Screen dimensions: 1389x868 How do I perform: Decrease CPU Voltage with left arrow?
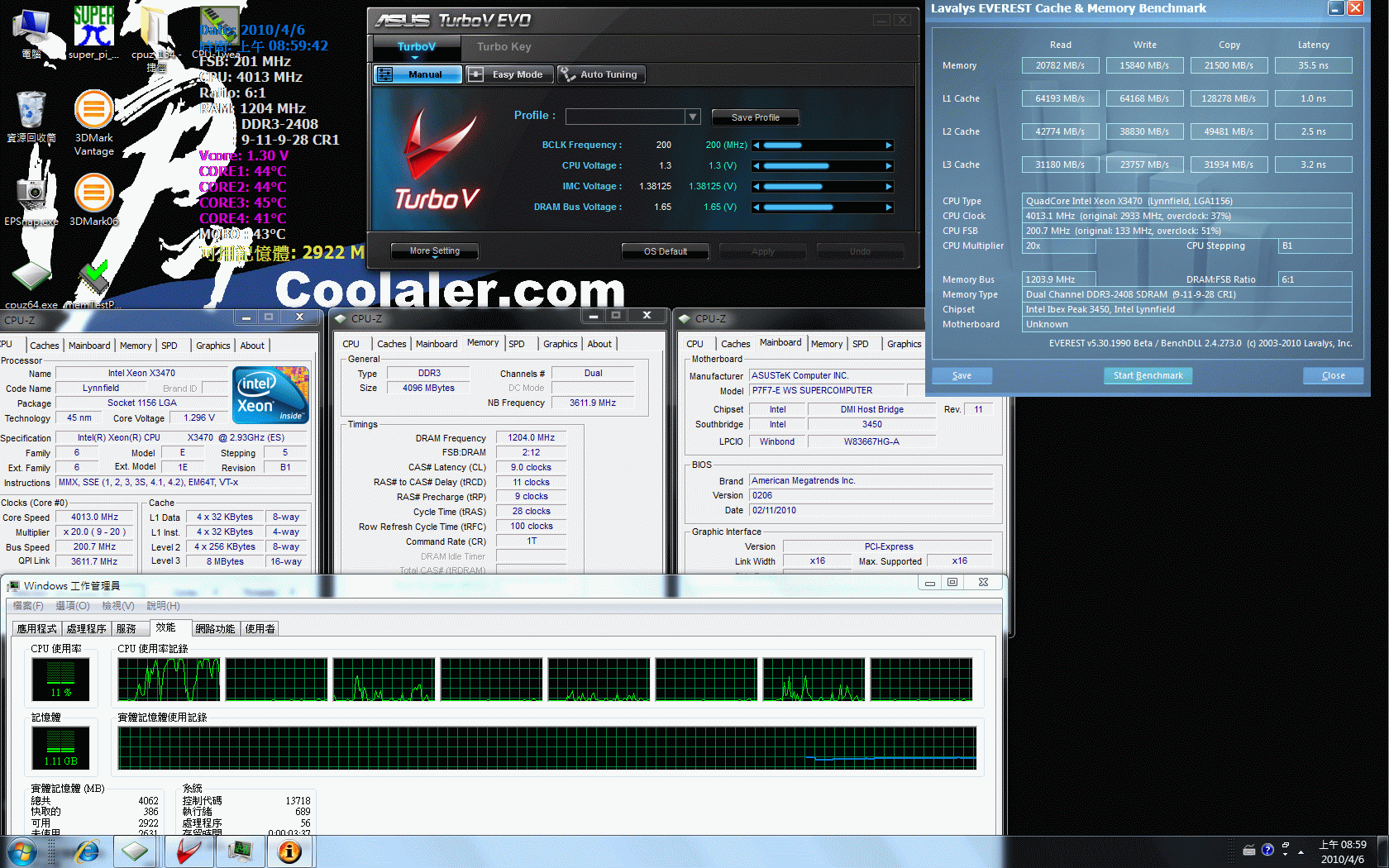[756, 166]
